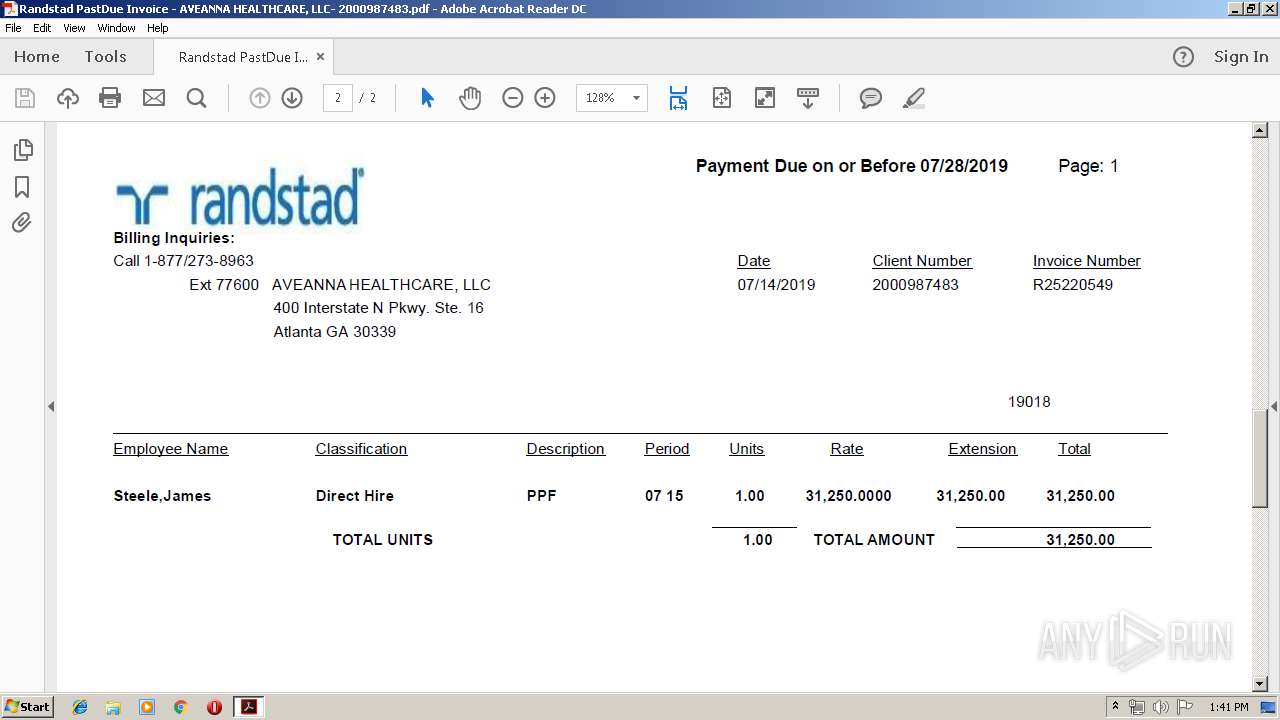Screen dimensions: 1280x720
Task: Click Fit to width scrolling icon
Action: pos(678,98)
